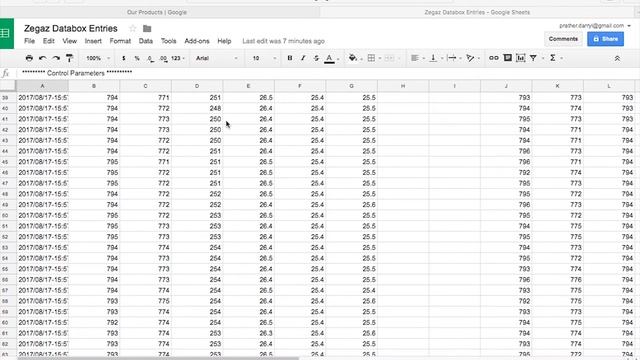Click the Print icon
The width and height of the screenshot is (640, 360).
coord(29,58)
